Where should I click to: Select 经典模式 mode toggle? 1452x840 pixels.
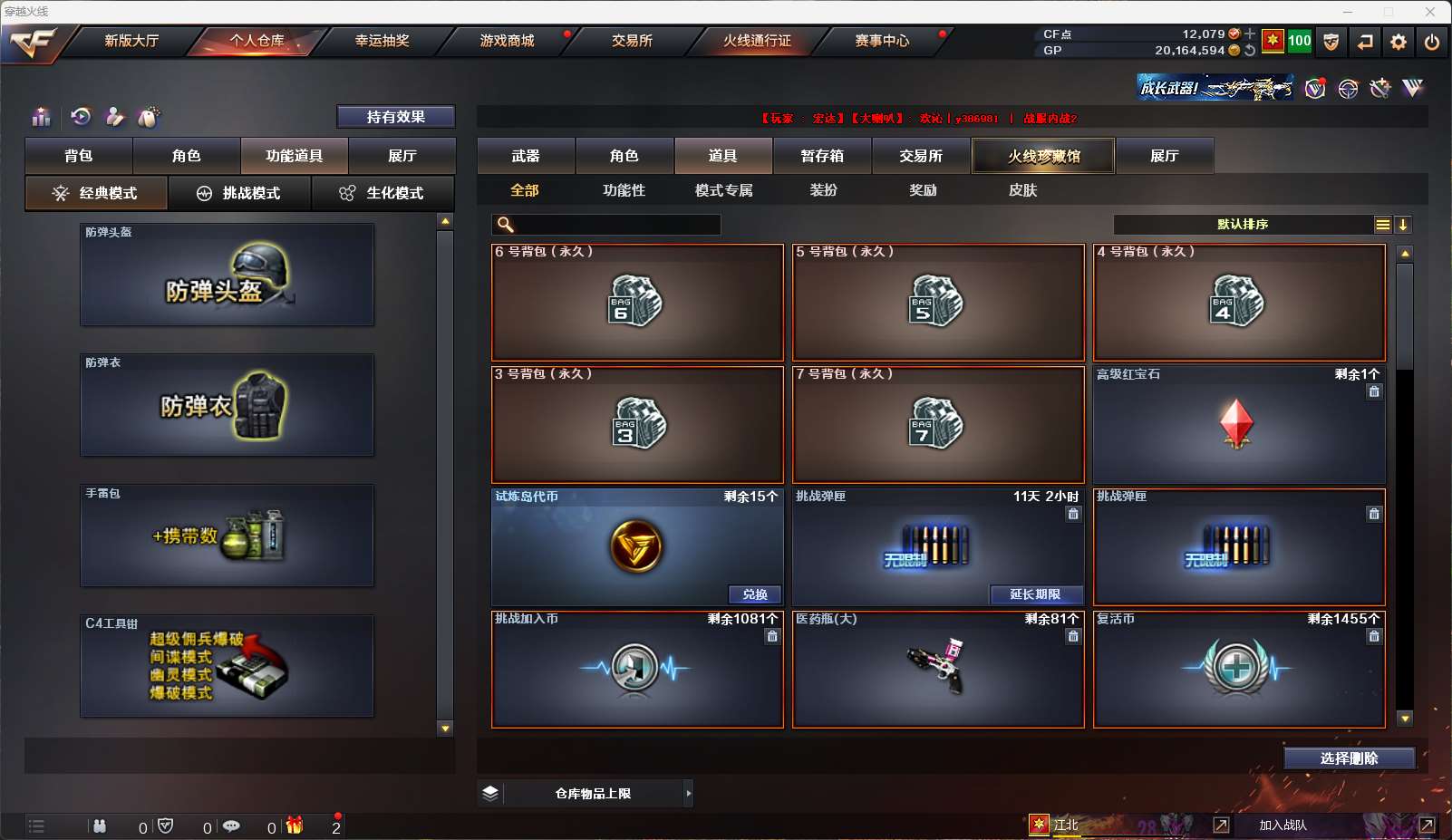pyautogui.click(x=96, y=193)
